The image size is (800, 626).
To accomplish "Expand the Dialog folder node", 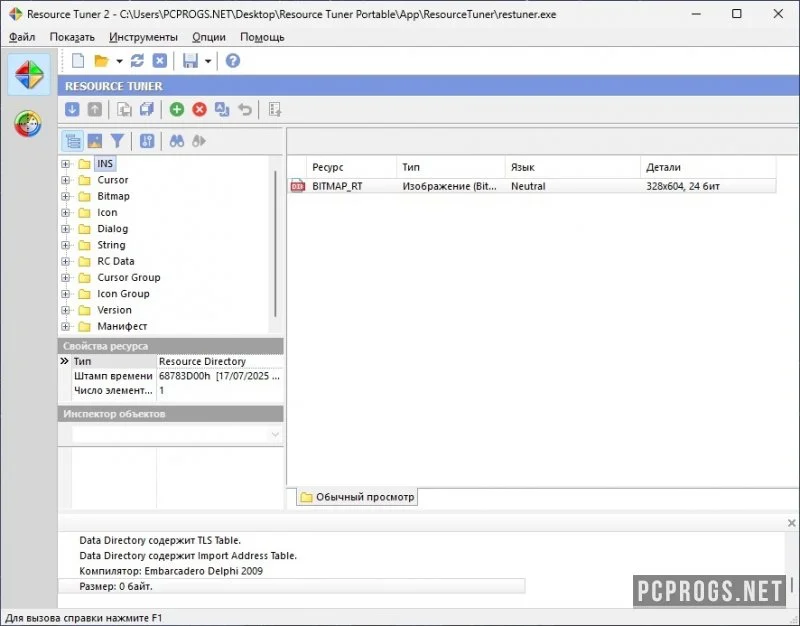I will coord(65,229).
